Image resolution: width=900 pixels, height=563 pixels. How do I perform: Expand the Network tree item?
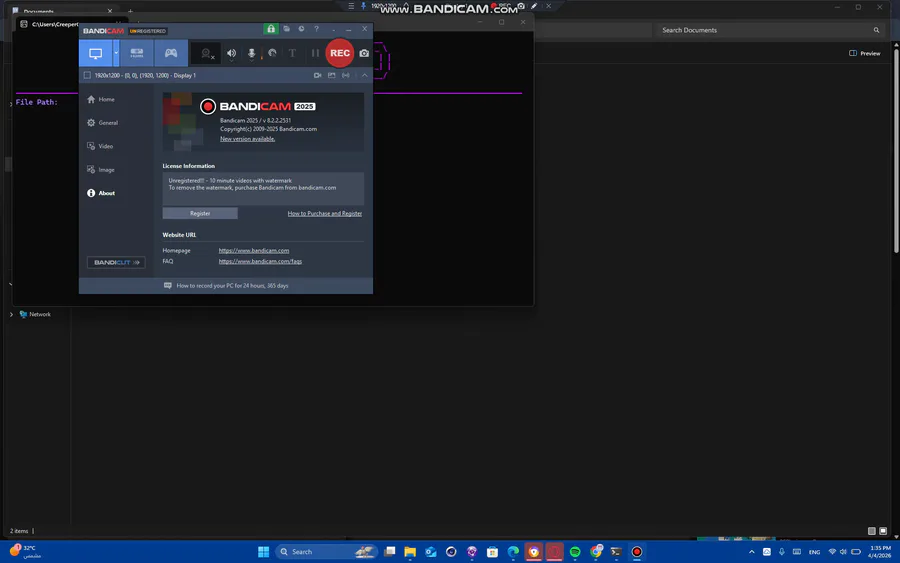click(x=11, y=314)
